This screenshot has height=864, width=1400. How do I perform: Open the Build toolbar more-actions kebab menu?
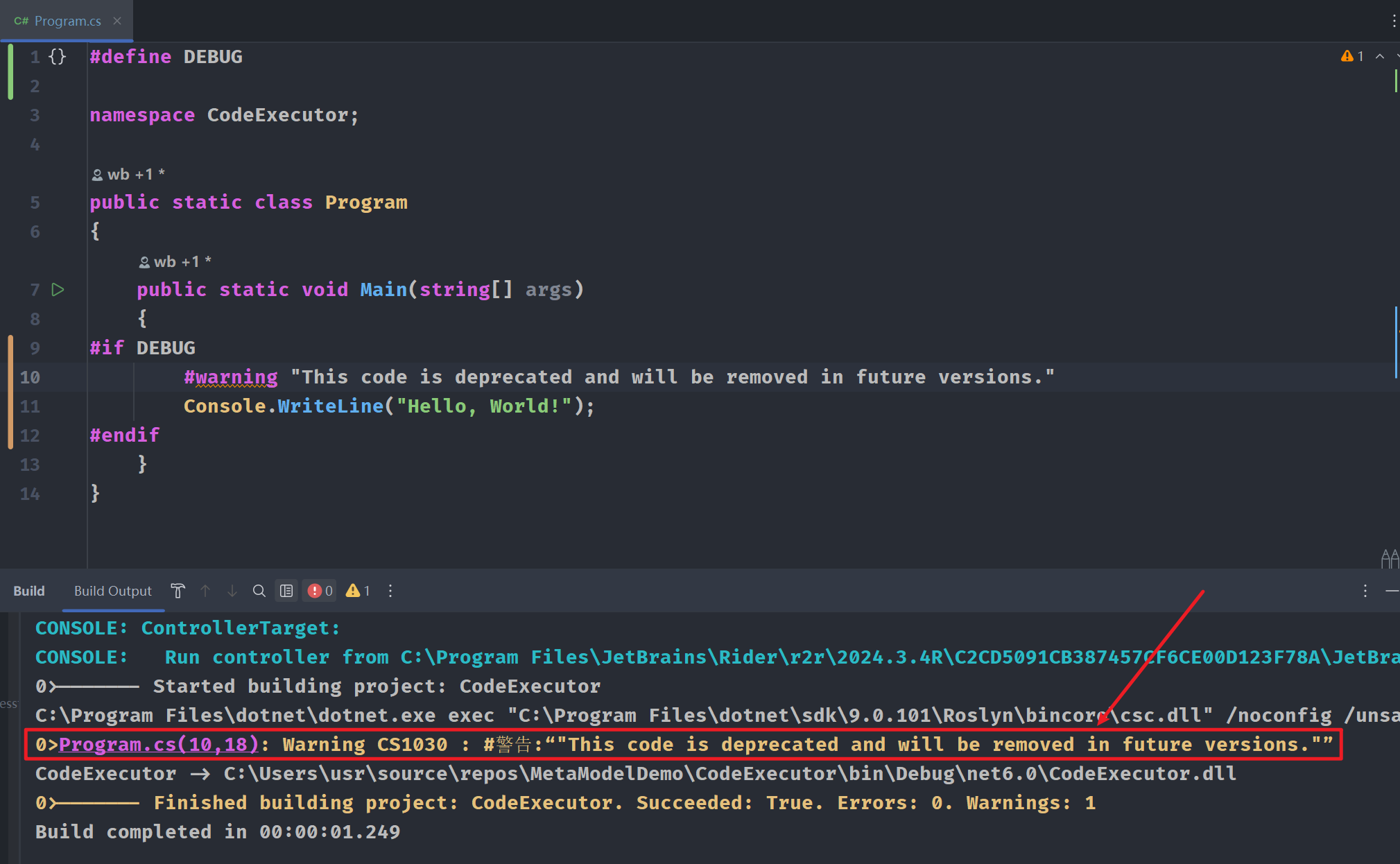tap(390, 591)
